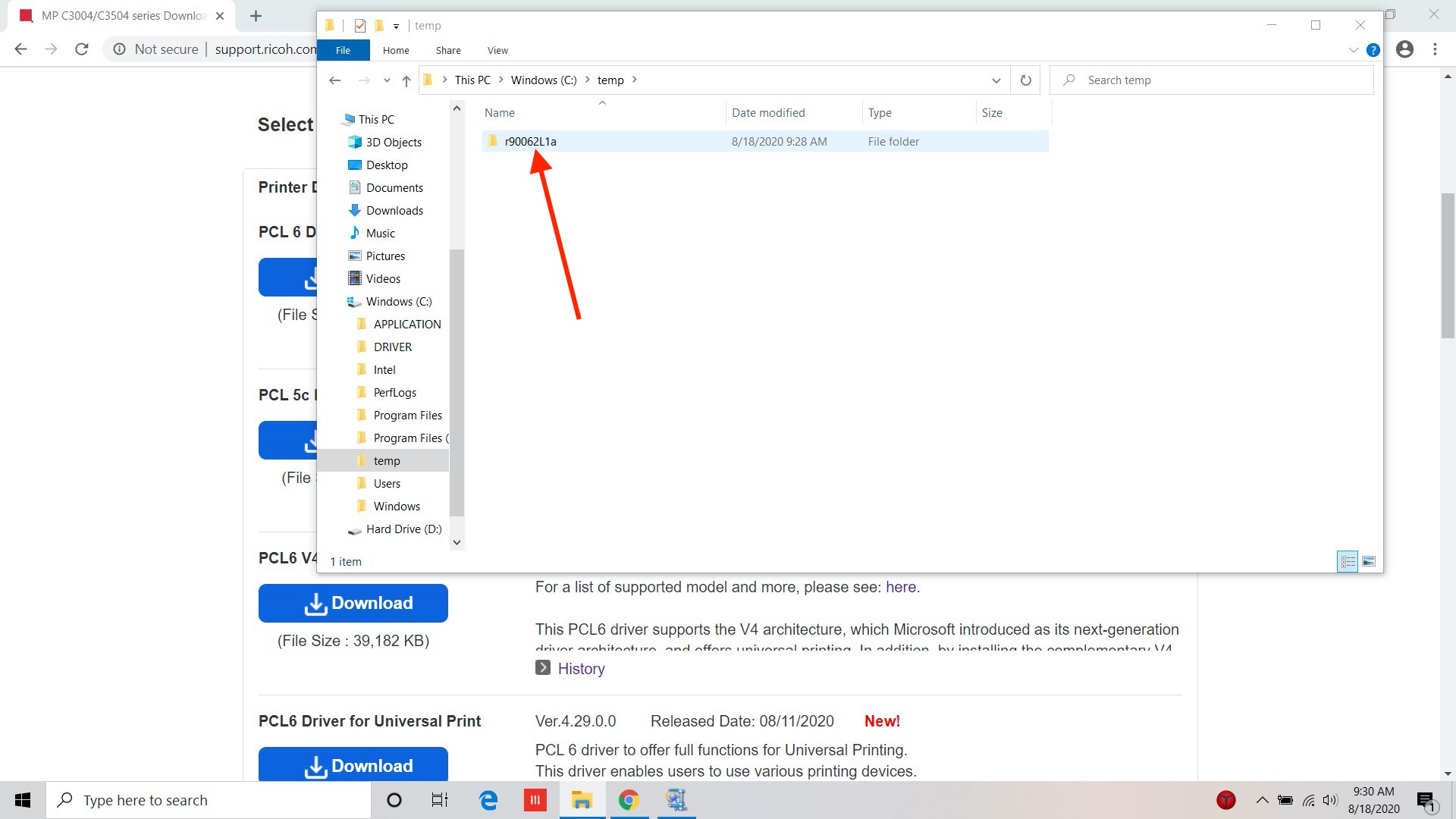Open the DRIVER folder in the tree
This screenshot has width=1456, height=819.
(x=392, y=347)
